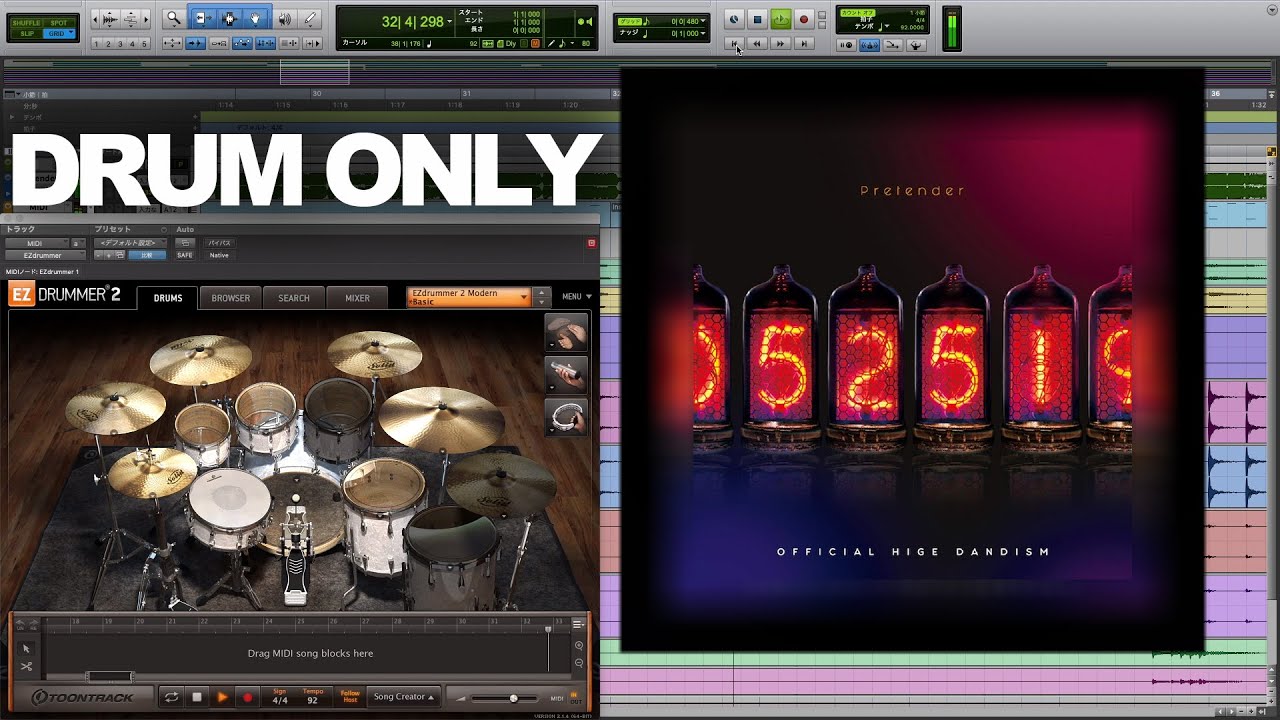Open the MIDI track selector dropdown

[37, 243]
